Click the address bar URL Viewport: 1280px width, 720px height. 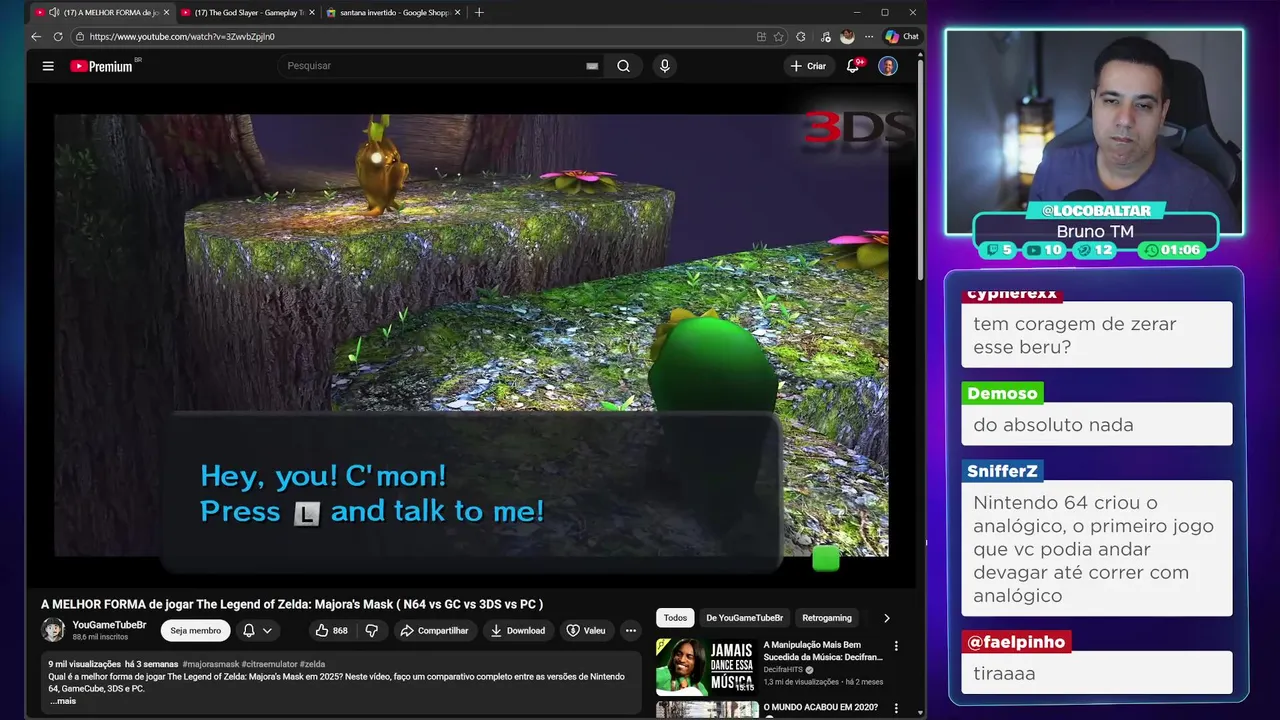[182, 37]
